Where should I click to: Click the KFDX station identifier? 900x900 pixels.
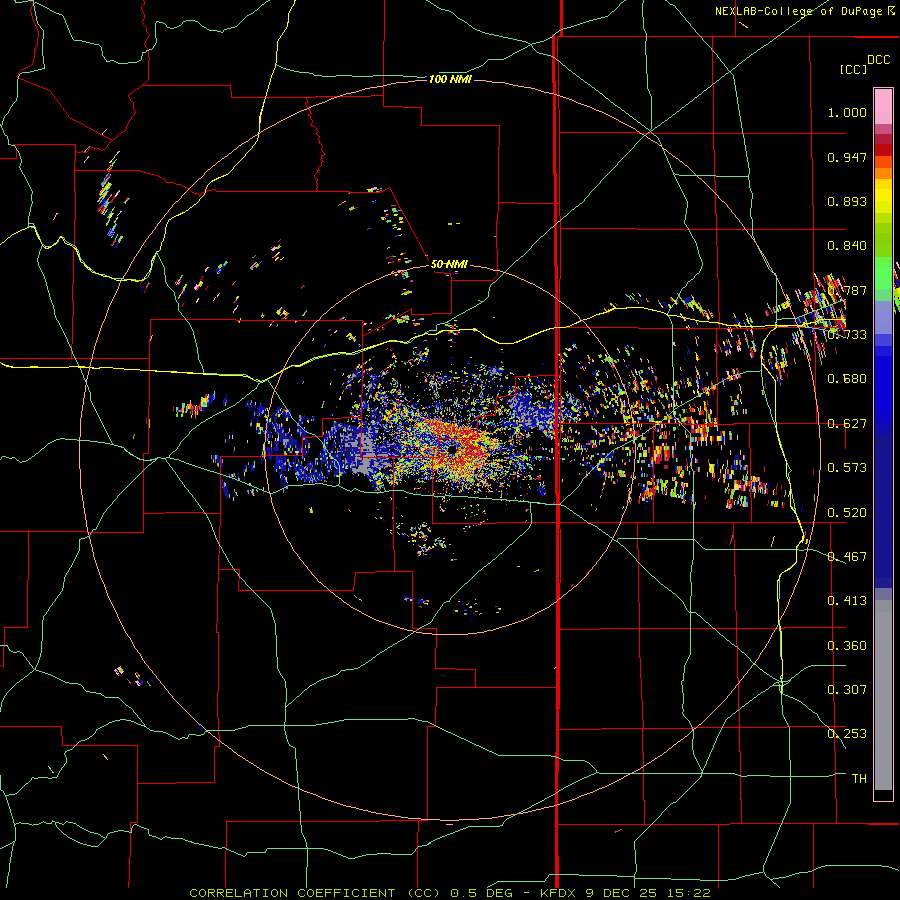[560, 893]
